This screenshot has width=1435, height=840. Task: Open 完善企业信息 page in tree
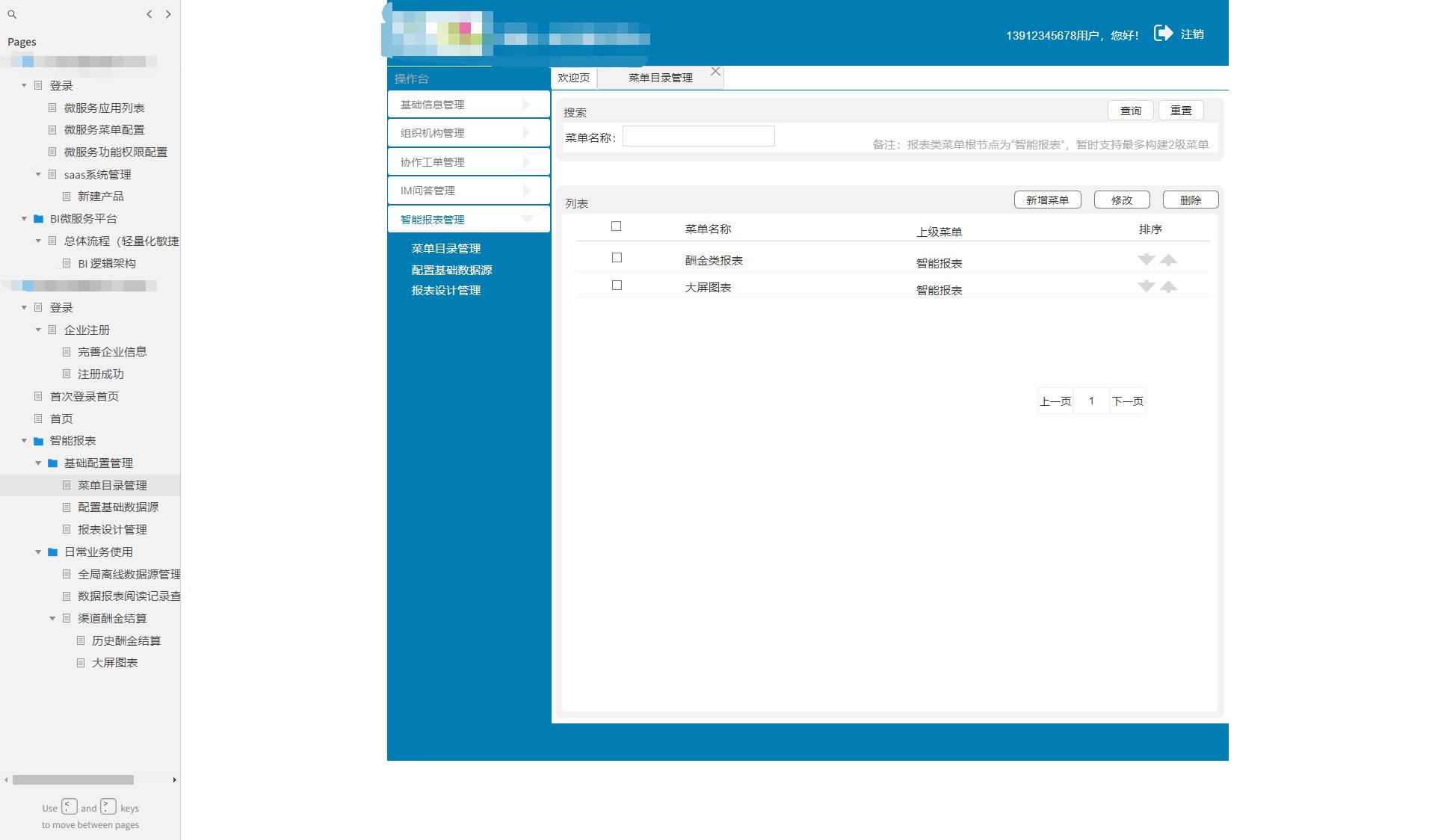pyautogui.click(x=112, y=352)
